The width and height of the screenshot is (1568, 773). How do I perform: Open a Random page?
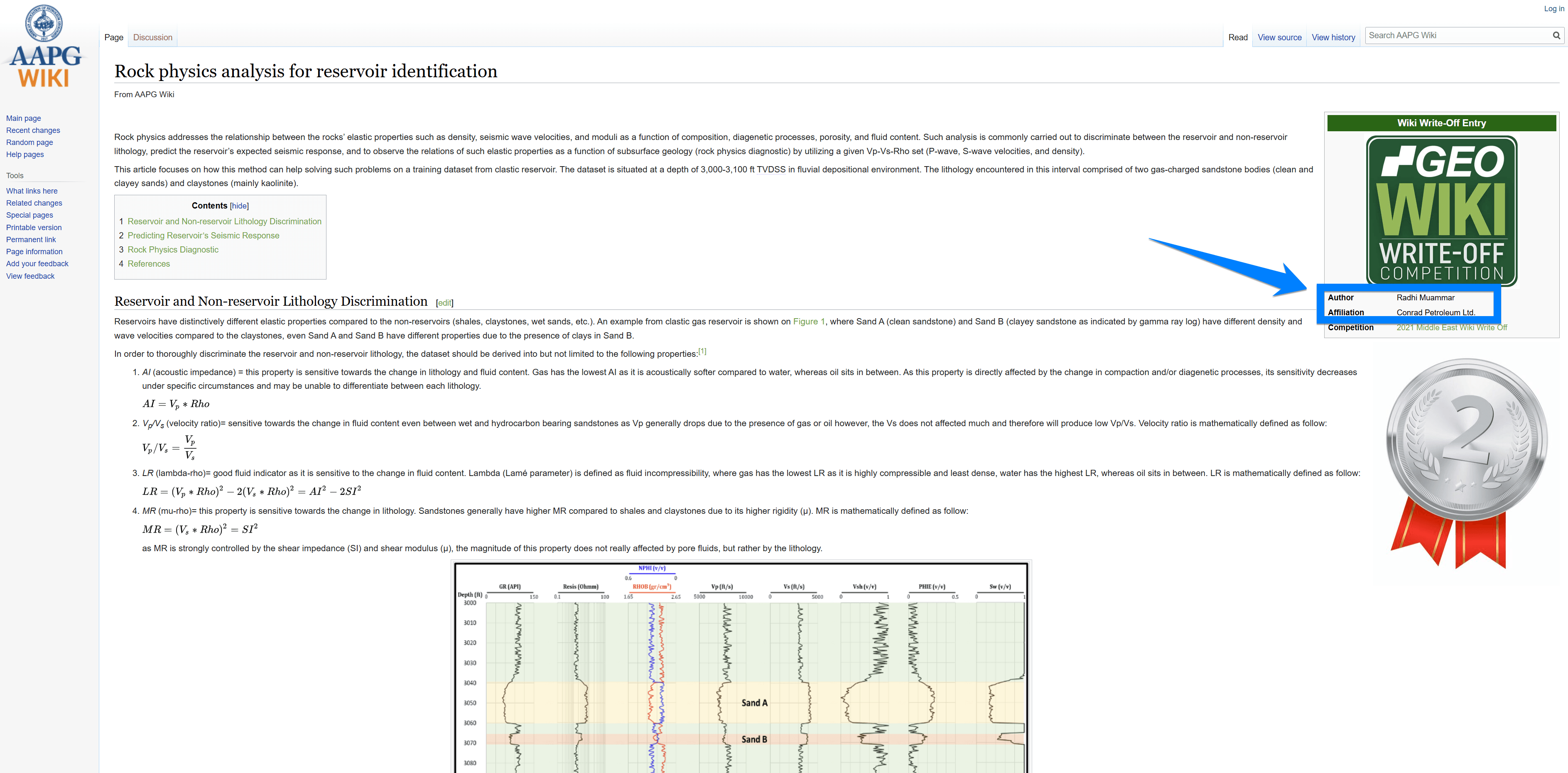tap(29, 142)
